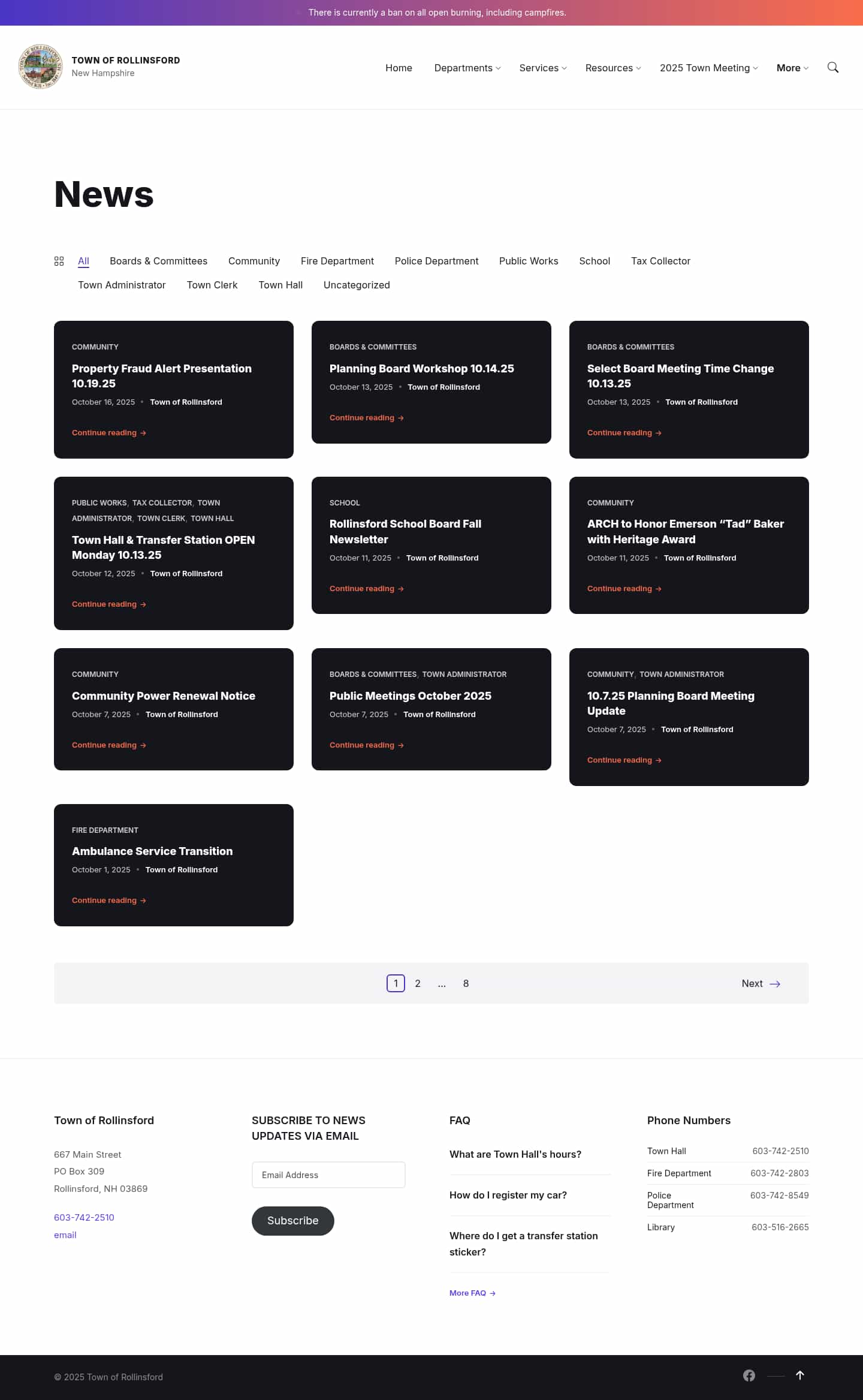The width and height of the screenshot is (863, 1400).
Task: Filter news by Boards & Committees
Action: tap(158, 261)
